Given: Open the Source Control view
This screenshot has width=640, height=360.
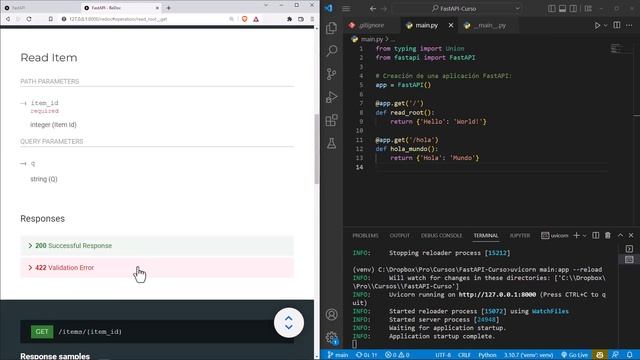Looking at the screenshot, I should click(331, 74).
